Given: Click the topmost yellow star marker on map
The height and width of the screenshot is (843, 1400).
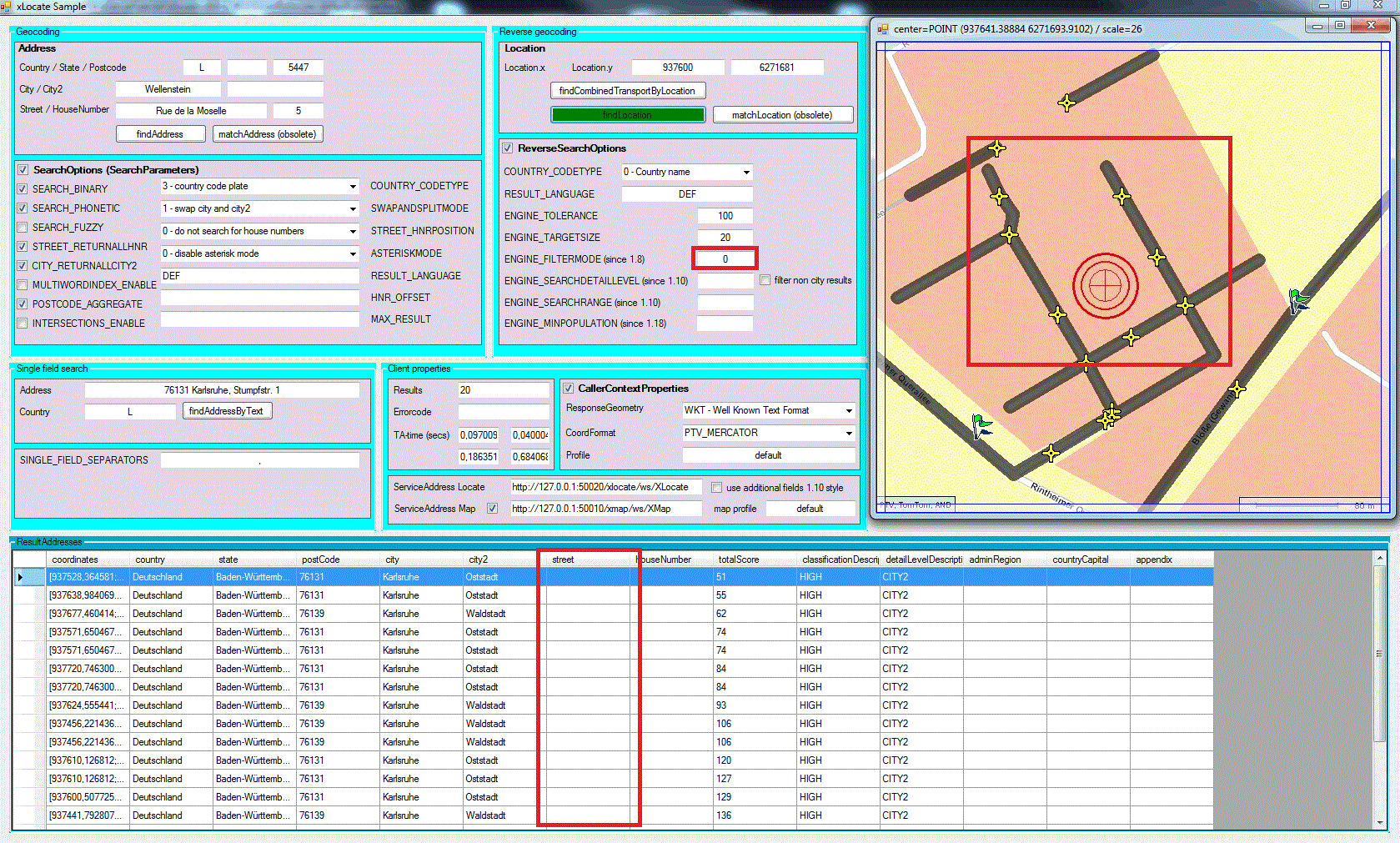Looking at the screenshot, I should 1066,103.
